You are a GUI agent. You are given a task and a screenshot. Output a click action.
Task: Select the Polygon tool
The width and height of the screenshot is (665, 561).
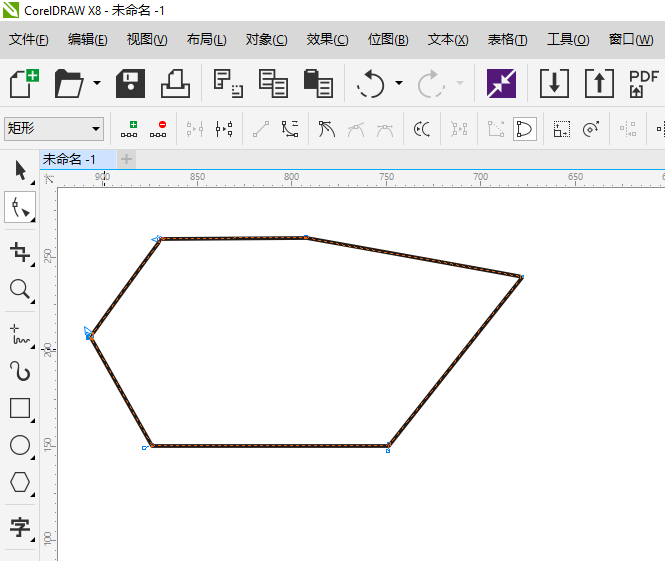pyautogui.click(x=20, y=482)
